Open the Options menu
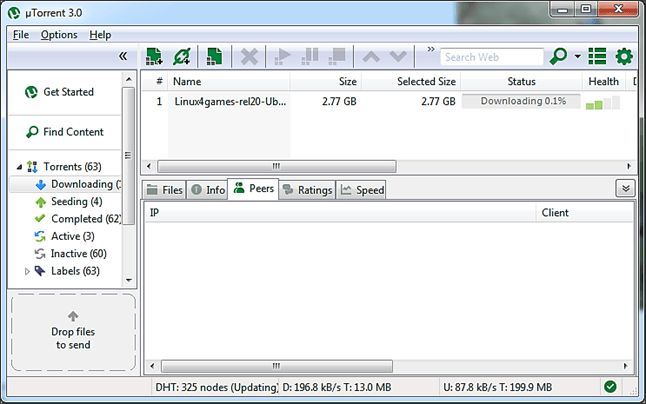This screenshot has height=404, width=646. 59,35
